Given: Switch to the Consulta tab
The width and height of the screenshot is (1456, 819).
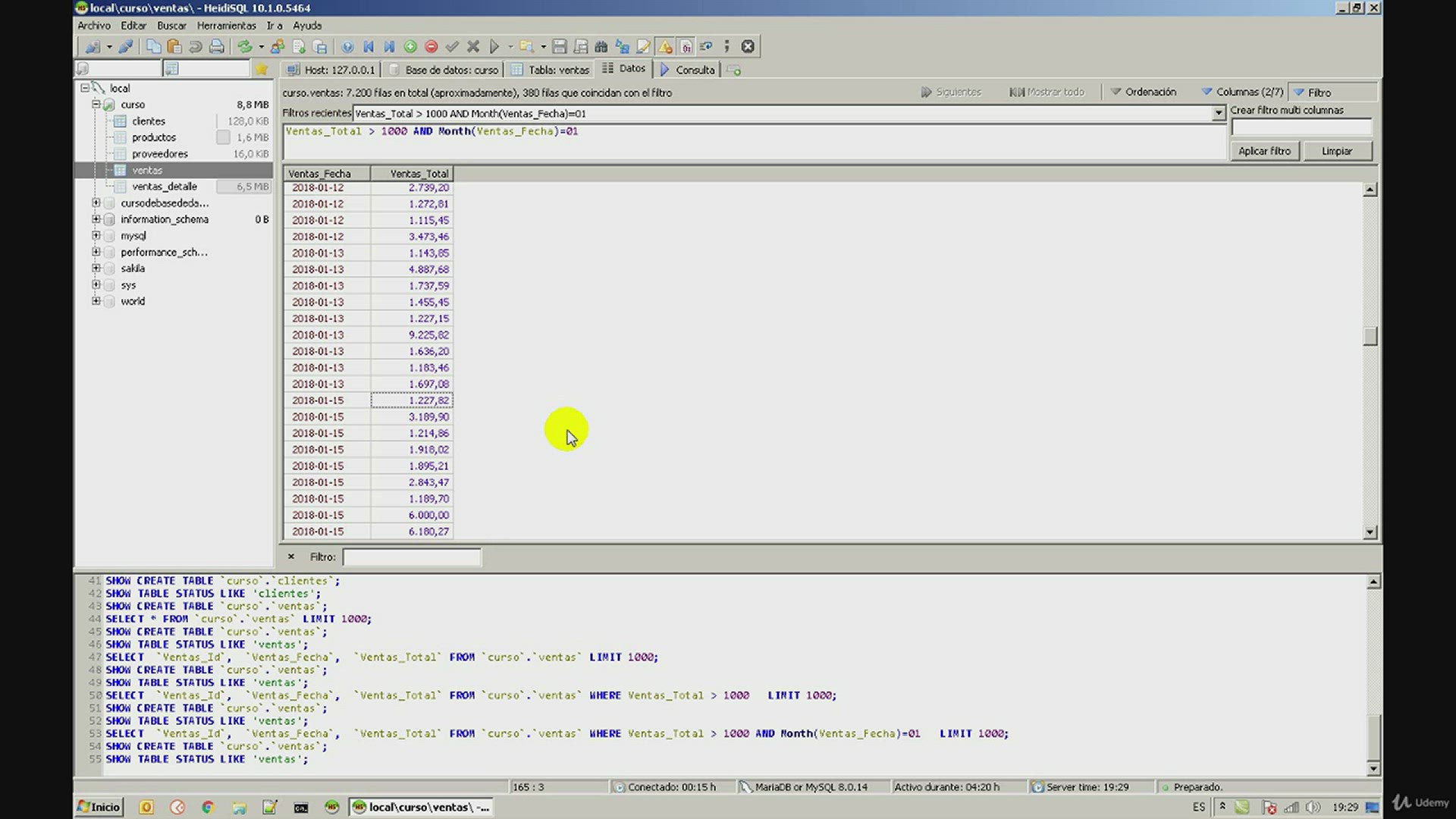Looking at the screenshot, I should click(x=687, y=70).
